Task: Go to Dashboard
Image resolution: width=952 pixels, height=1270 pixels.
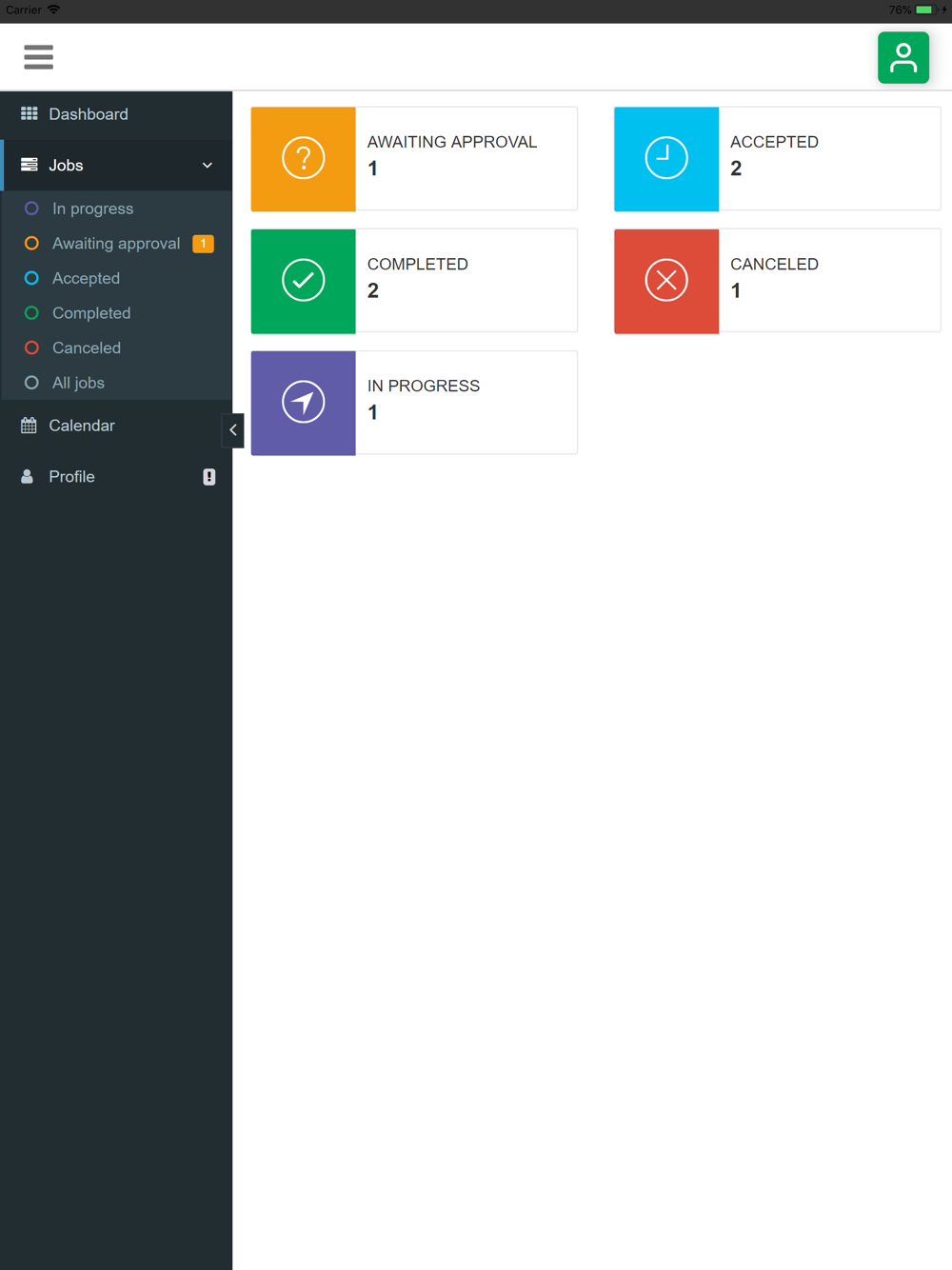Action: click(x=116, y=114)
